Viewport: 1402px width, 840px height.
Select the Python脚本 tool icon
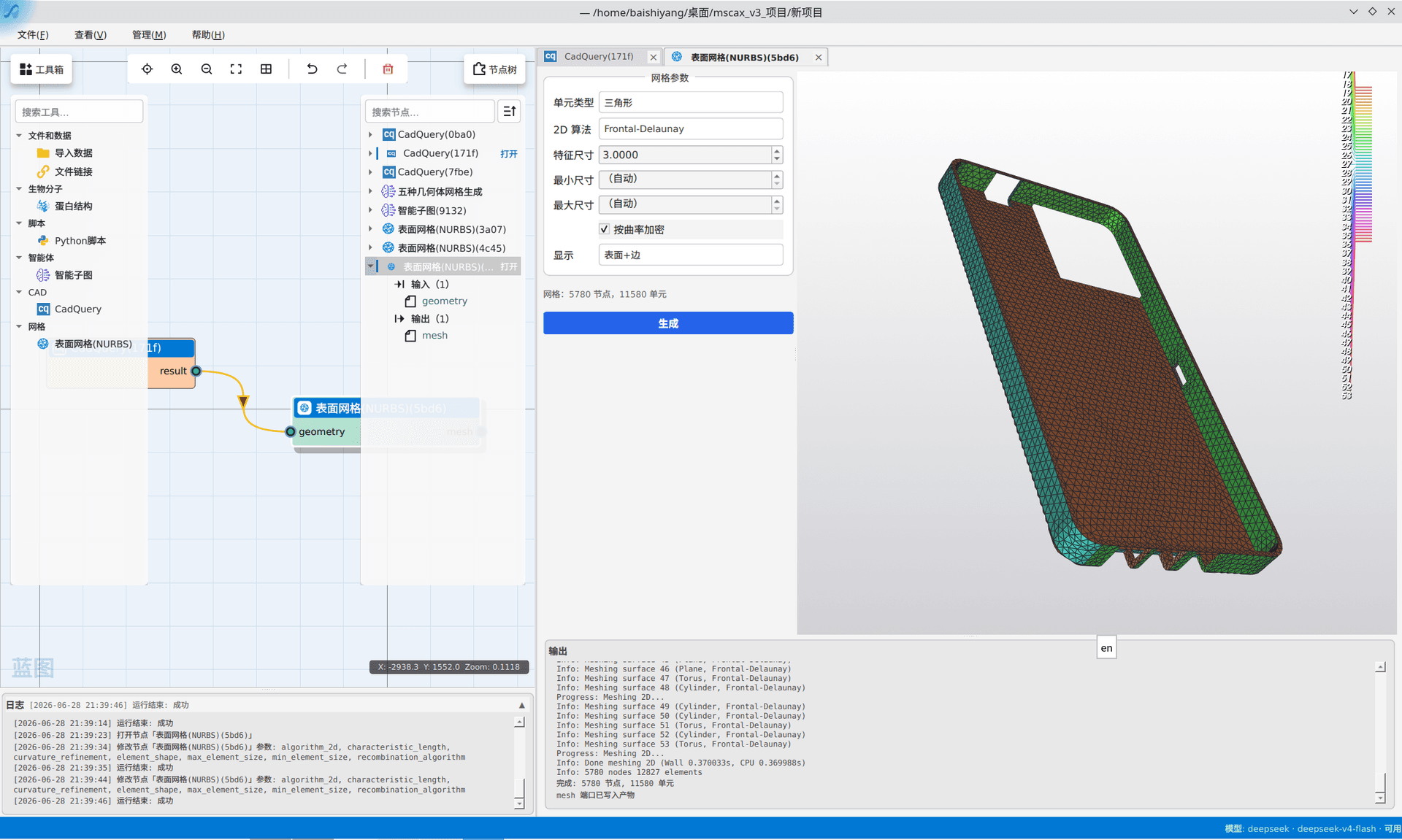43,240
